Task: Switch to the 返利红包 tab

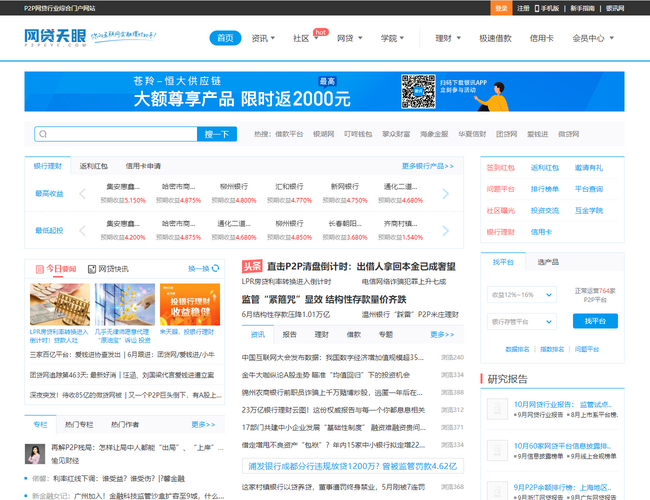Action: (x=93, y=166)
